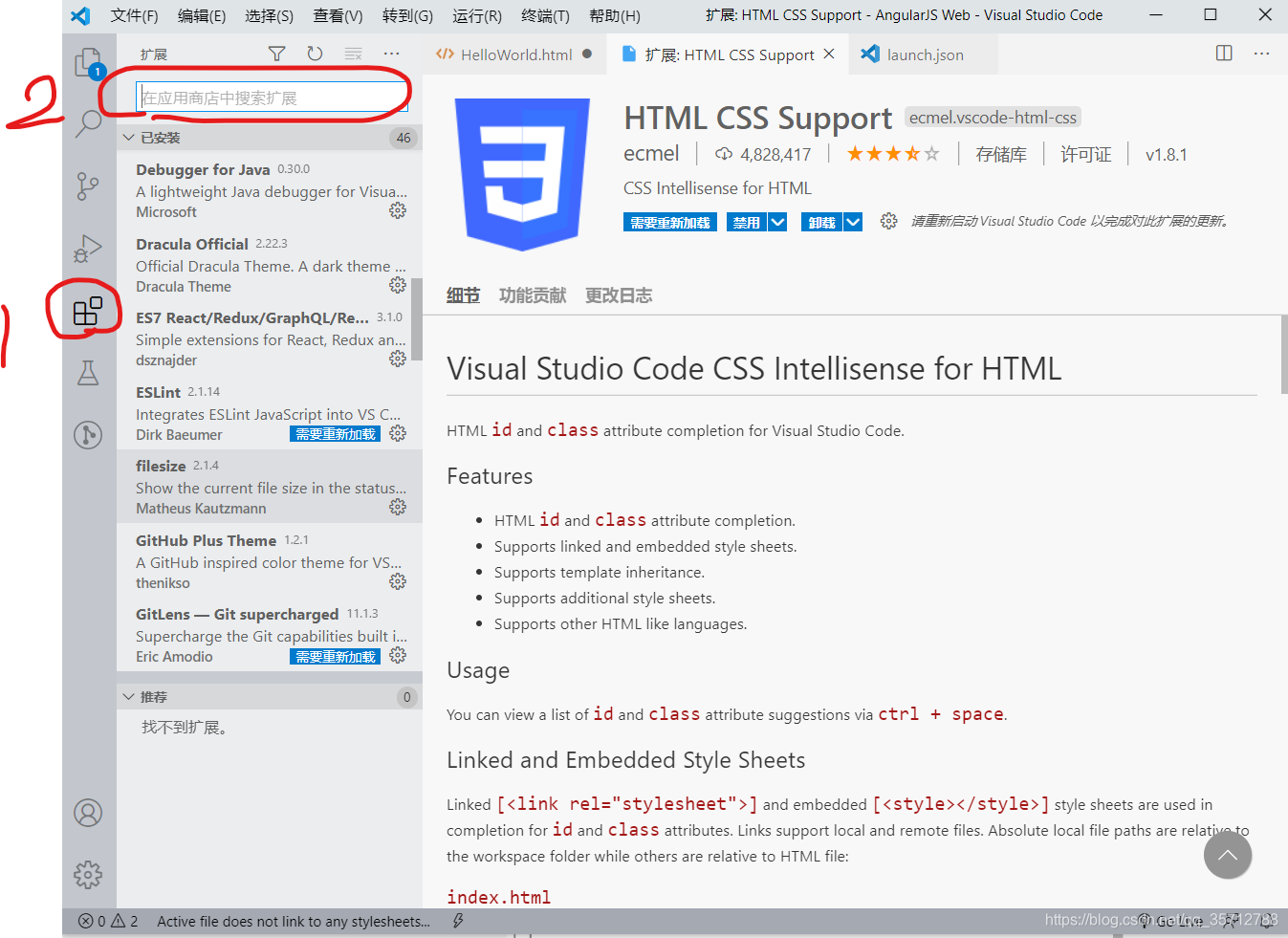Focus the extension marketplace search box

[x=273, y=98]
